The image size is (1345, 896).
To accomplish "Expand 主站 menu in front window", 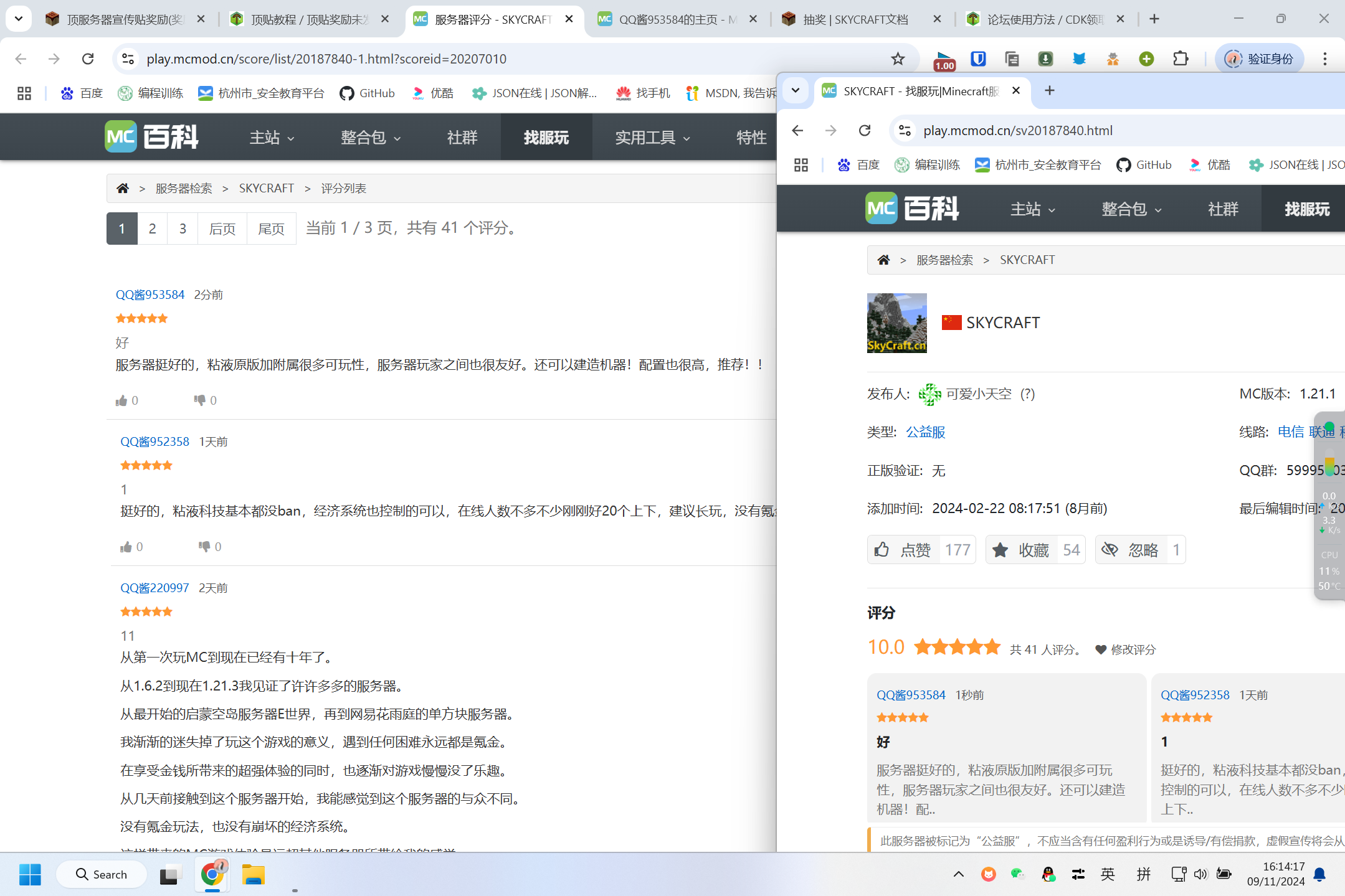I will (x=1032, y=209).
